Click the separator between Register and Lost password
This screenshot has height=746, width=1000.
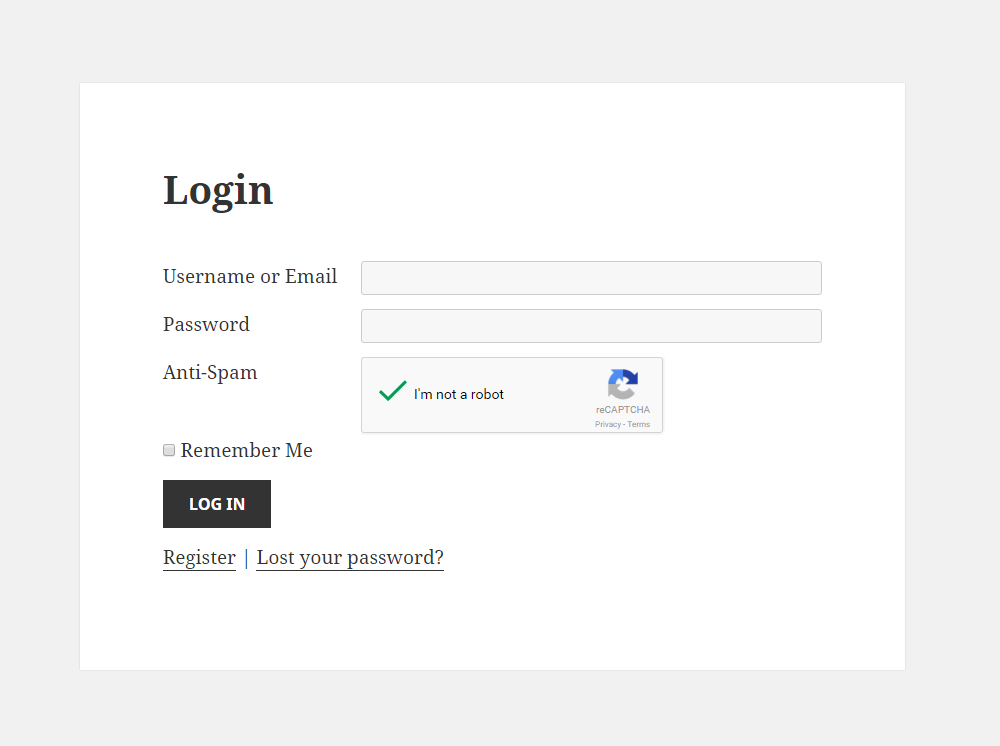tap(246, 558)
